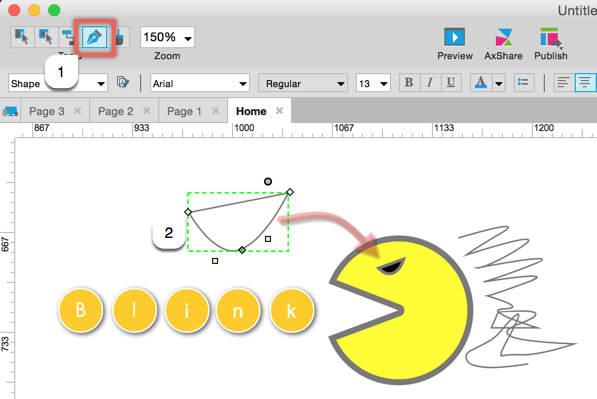Click the yellow circle labeled k
Screen dimensions: 597x399
292,310
